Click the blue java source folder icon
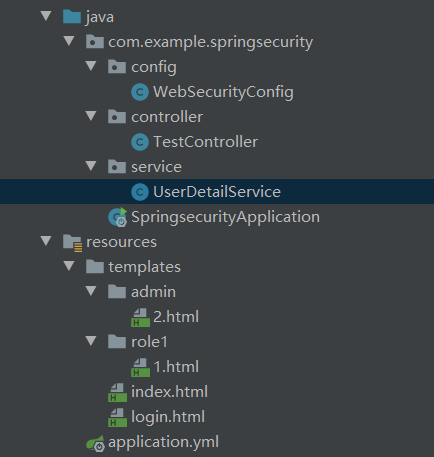This screenshot has width=434, height=457. 72,17
